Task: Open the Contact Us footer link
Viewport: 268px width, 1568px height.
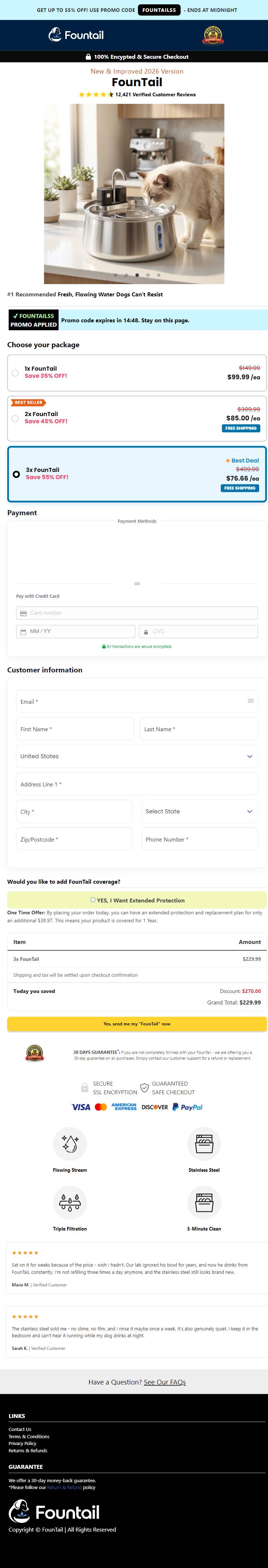Action: pos(19,1429)
